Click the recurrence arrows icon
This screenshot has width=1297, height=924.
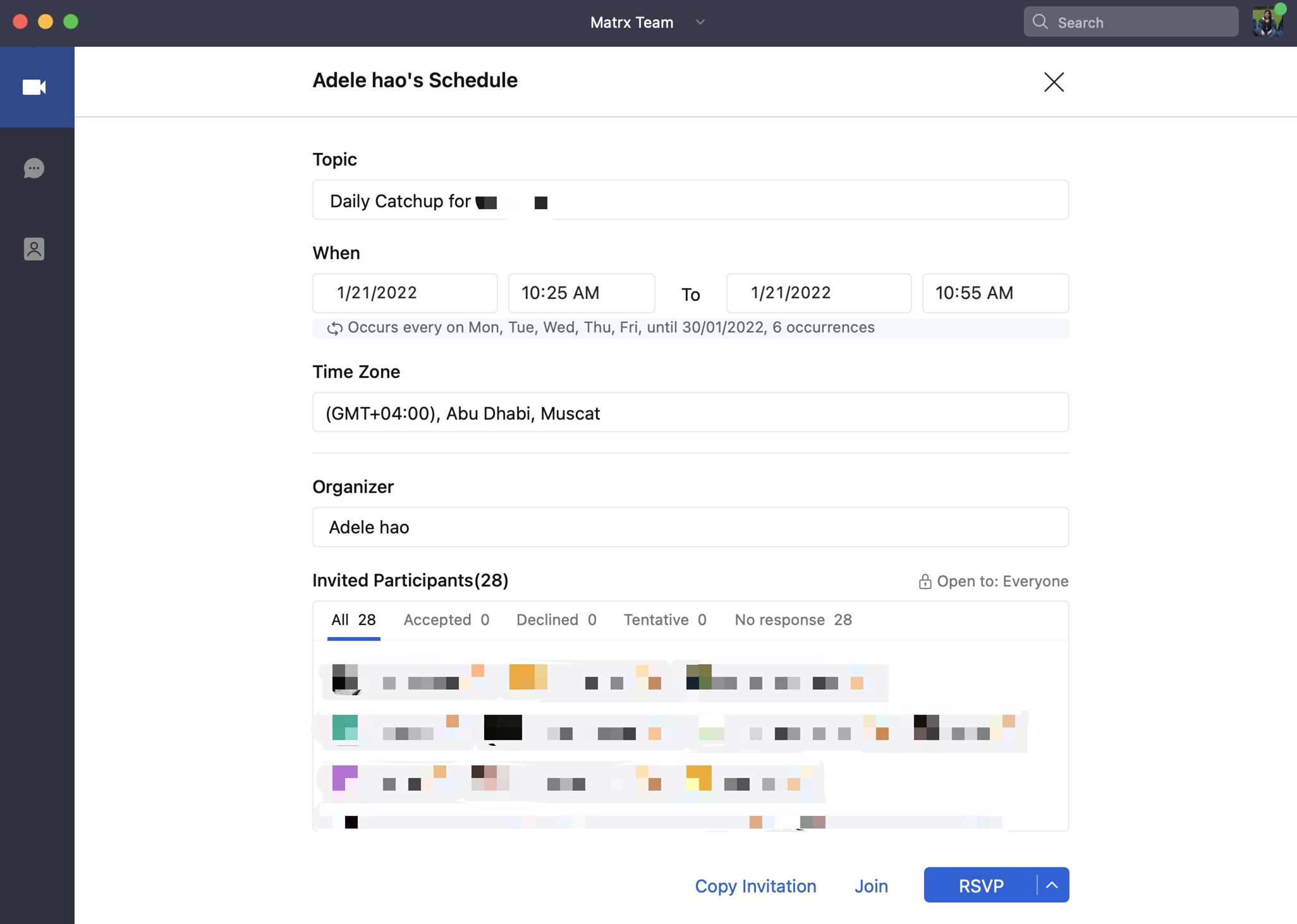[334, 328]
